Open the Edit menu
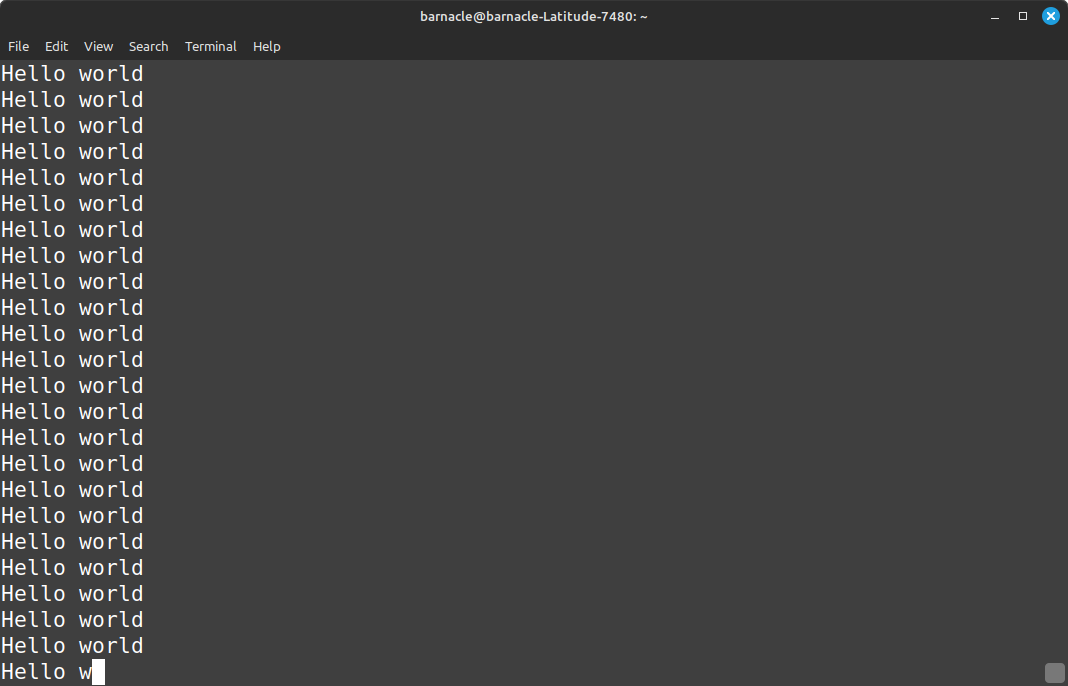This screenshot has width=1068, height=686. tap(57, 47)
